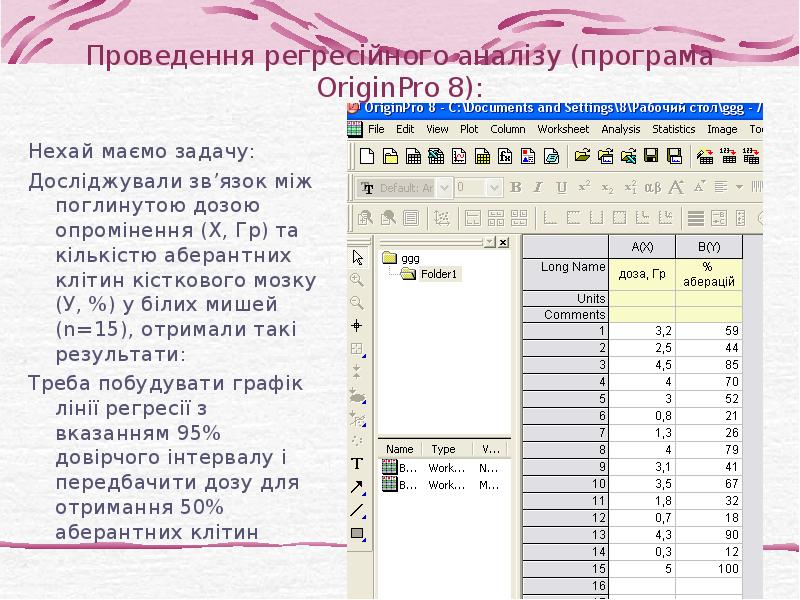The image size is (800, 600).
Task: Select the Pointer tool on left toolbar
Action: [356, 256]
